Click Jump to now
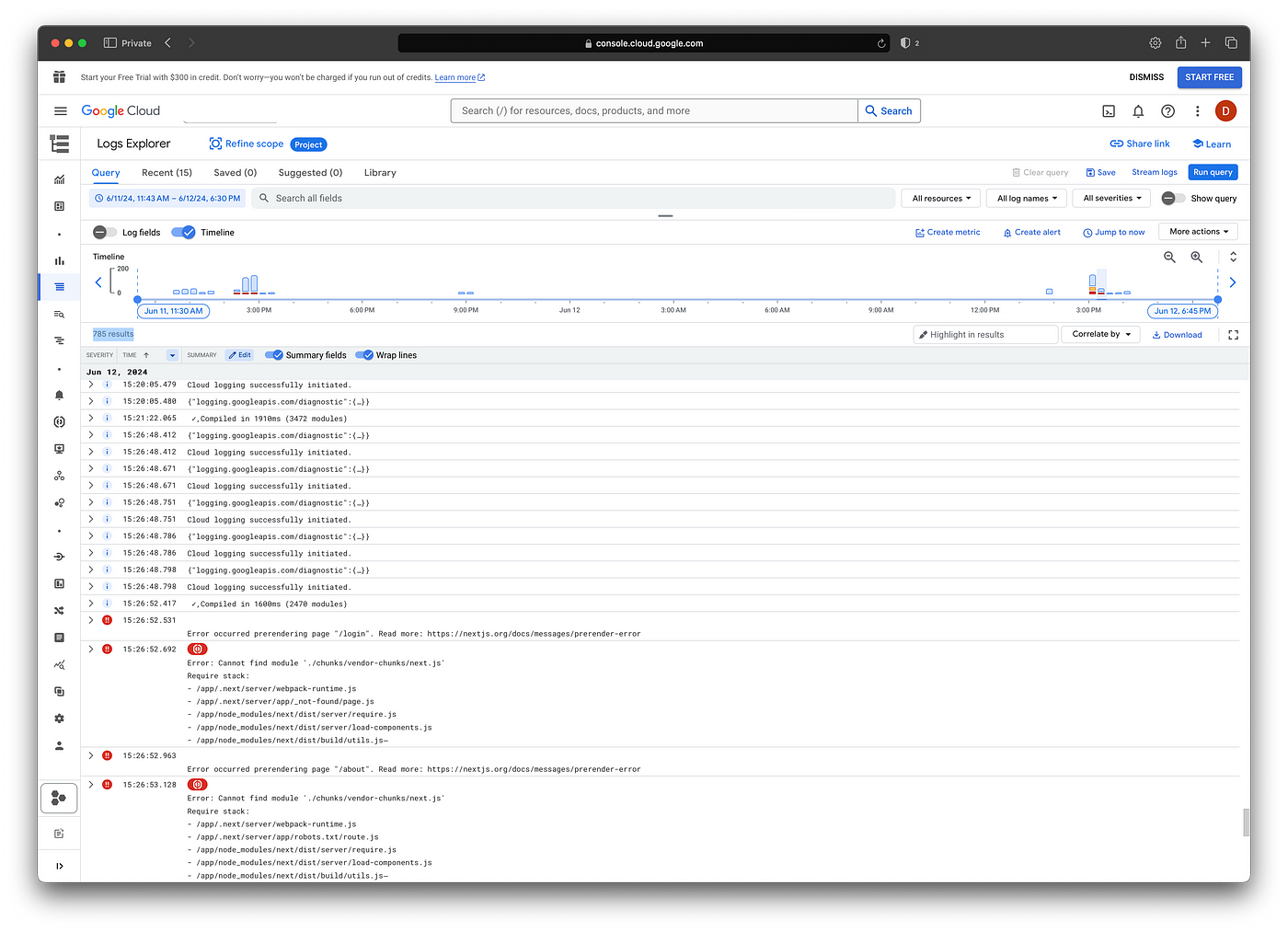The height and width of the screenshot is (932, 1288). click(x=1114, y=233)
